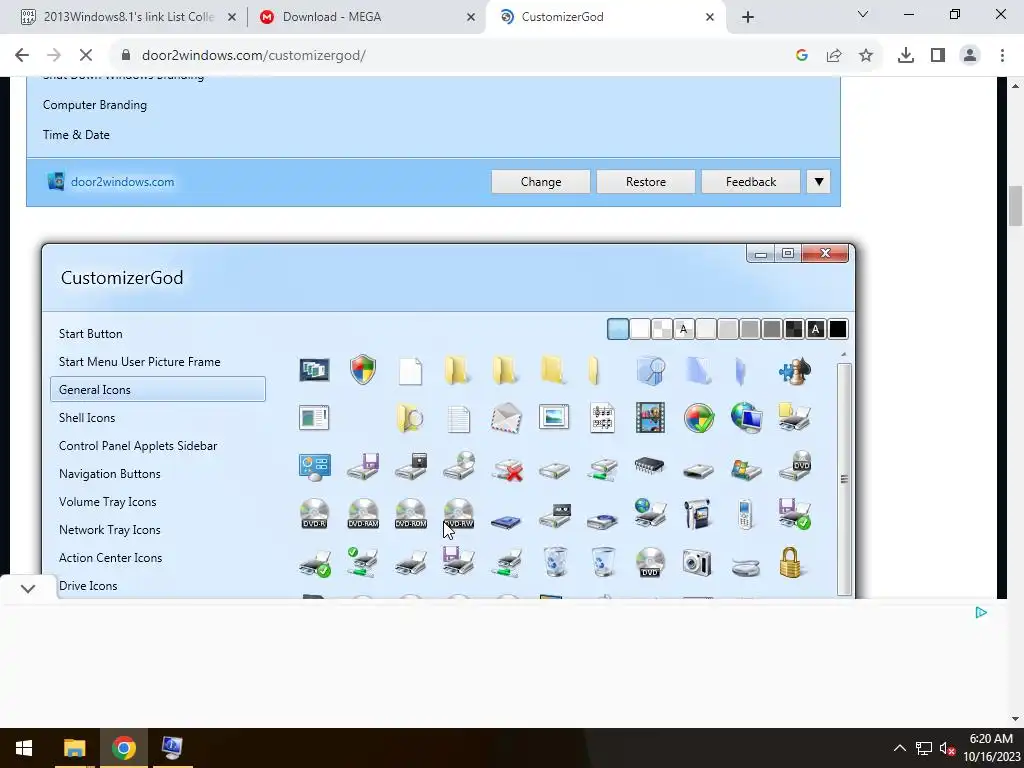Open File Explorer from the taskbar

(x=74, y=748)
